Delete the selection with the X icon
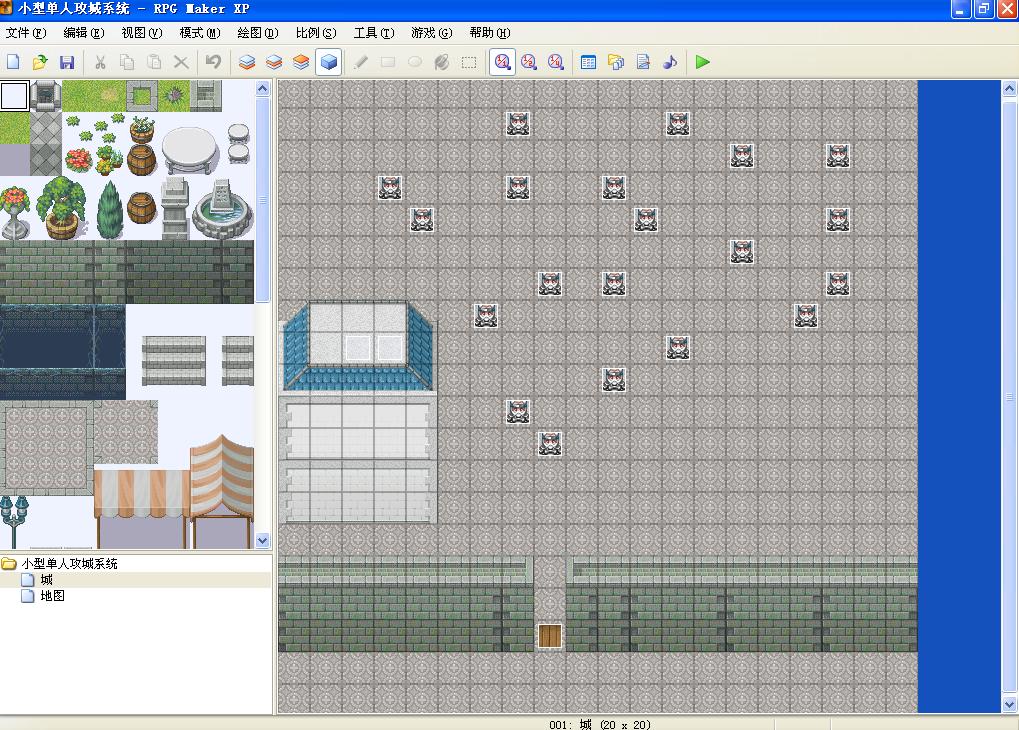1019x730 pixels. click(x=181, y=62)
